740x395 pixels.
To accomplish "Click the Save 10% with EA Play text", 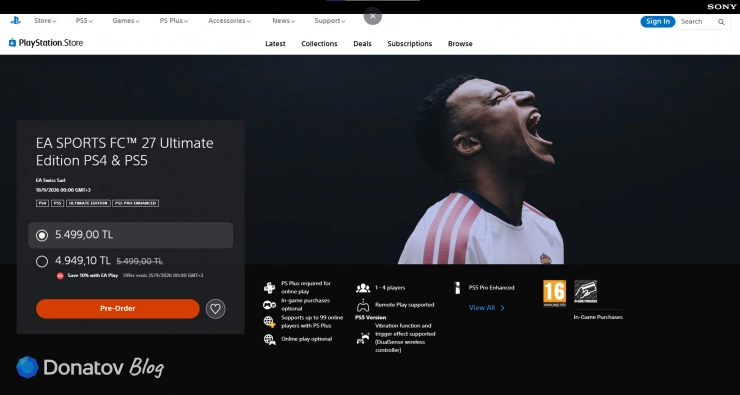I will (x=92, y=275).
